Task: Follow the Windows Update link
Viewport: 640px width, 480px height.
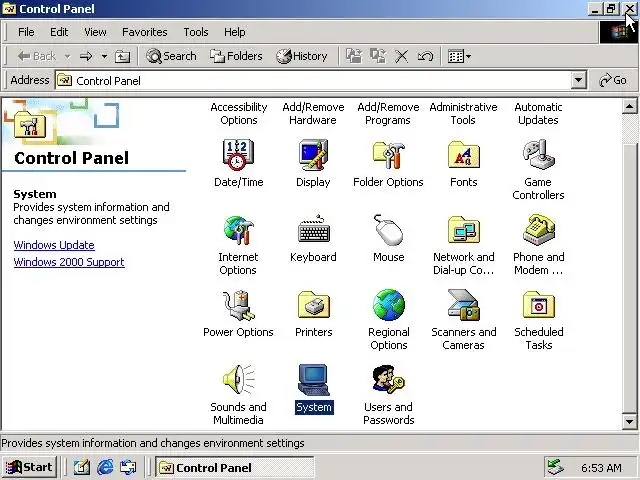Action: tap(54, 245)
